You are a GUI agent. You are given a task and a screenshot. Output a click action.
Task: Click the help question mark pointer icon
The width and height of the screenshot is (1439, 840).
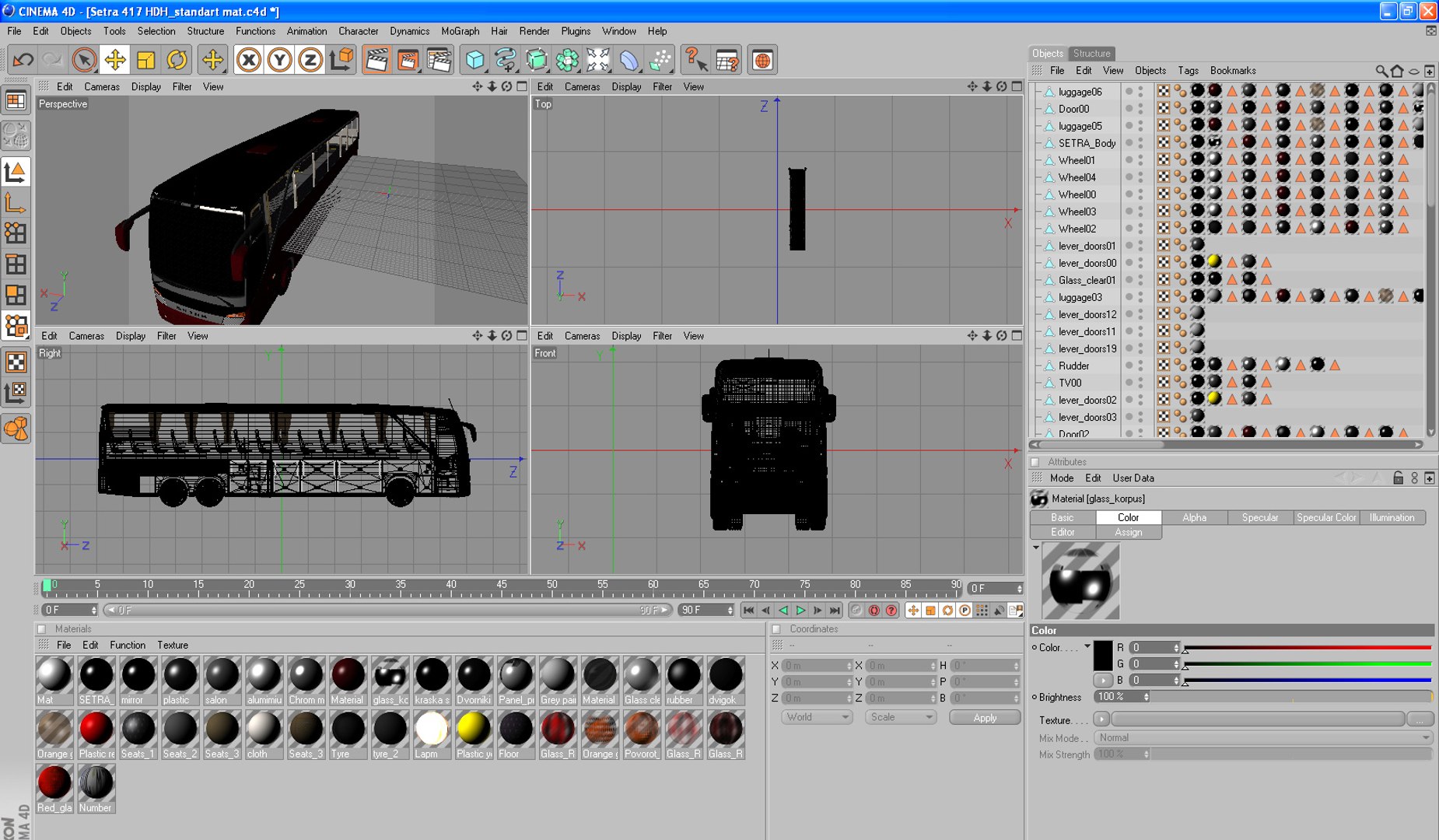point(695,60)
